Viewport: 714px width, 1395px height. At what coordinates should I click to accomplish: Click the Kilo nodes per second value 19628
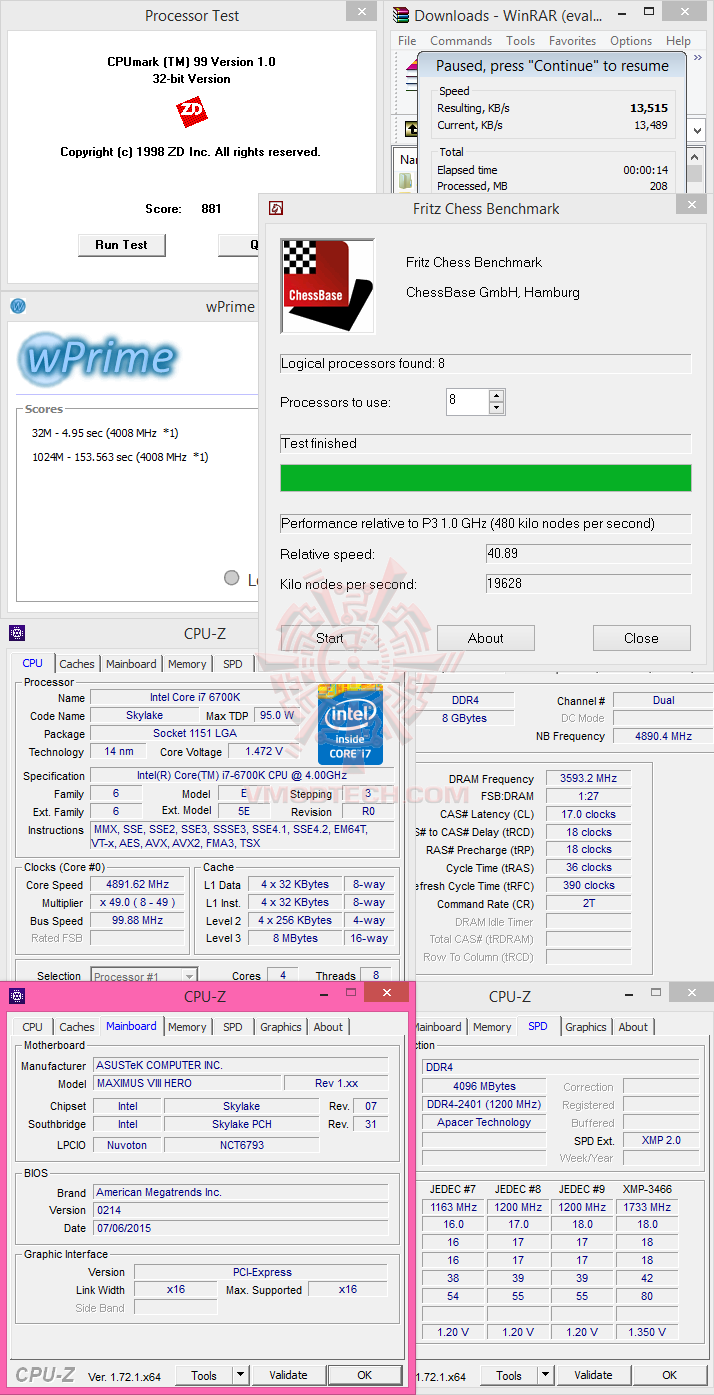click(588, 584)
